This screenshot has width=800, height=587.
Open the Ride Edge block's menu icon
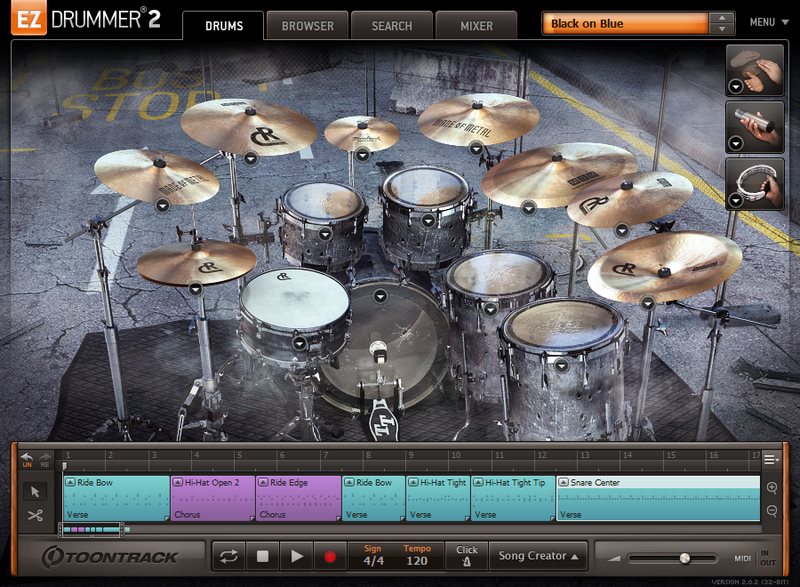coord(263,482)
